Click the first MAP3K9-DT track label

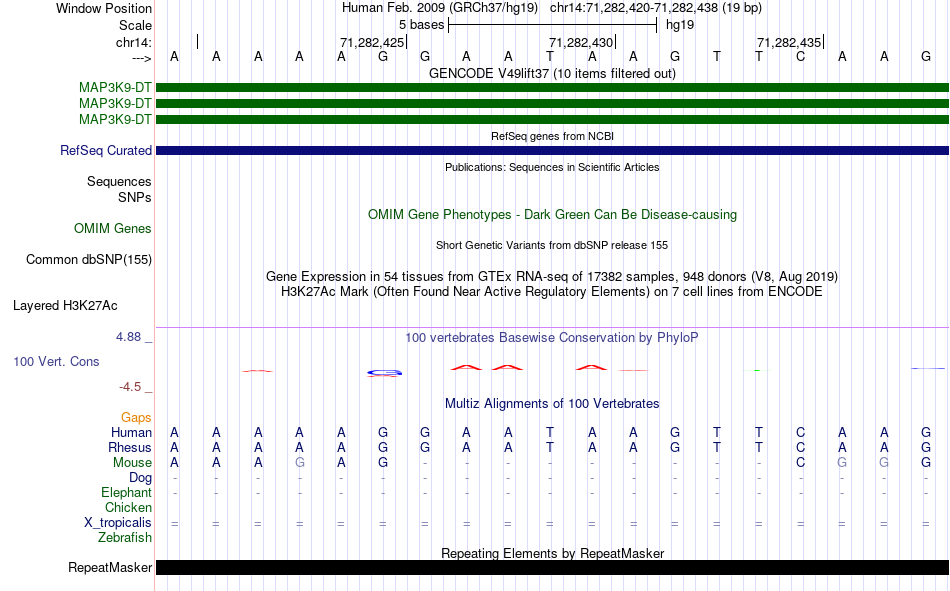[115, 87]
